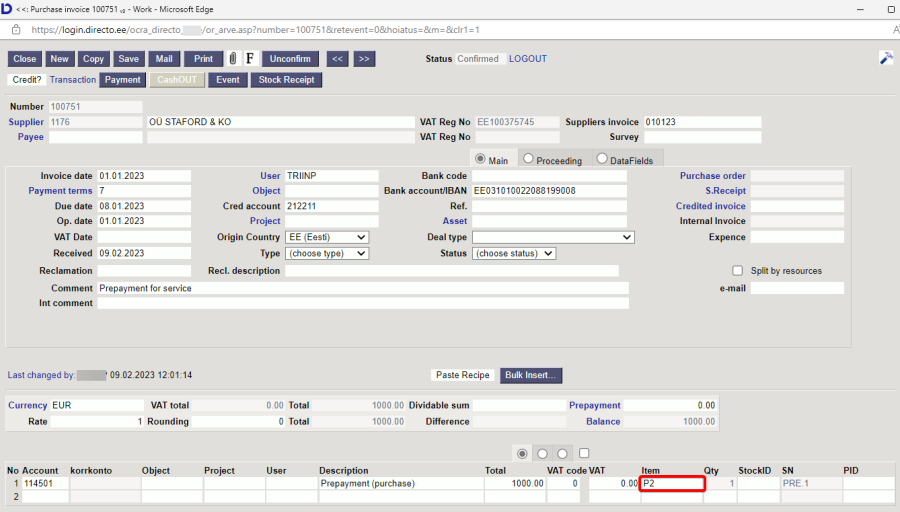Click the Object link label
900x512 pixels.
[266, 191]
